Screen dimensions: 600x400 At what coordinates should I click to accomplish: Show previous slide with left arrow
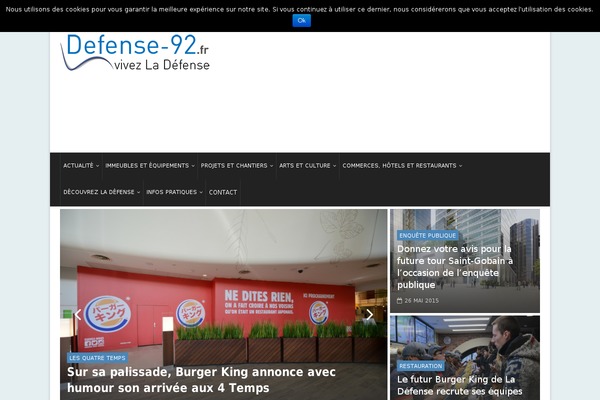[x=78, y=315]
